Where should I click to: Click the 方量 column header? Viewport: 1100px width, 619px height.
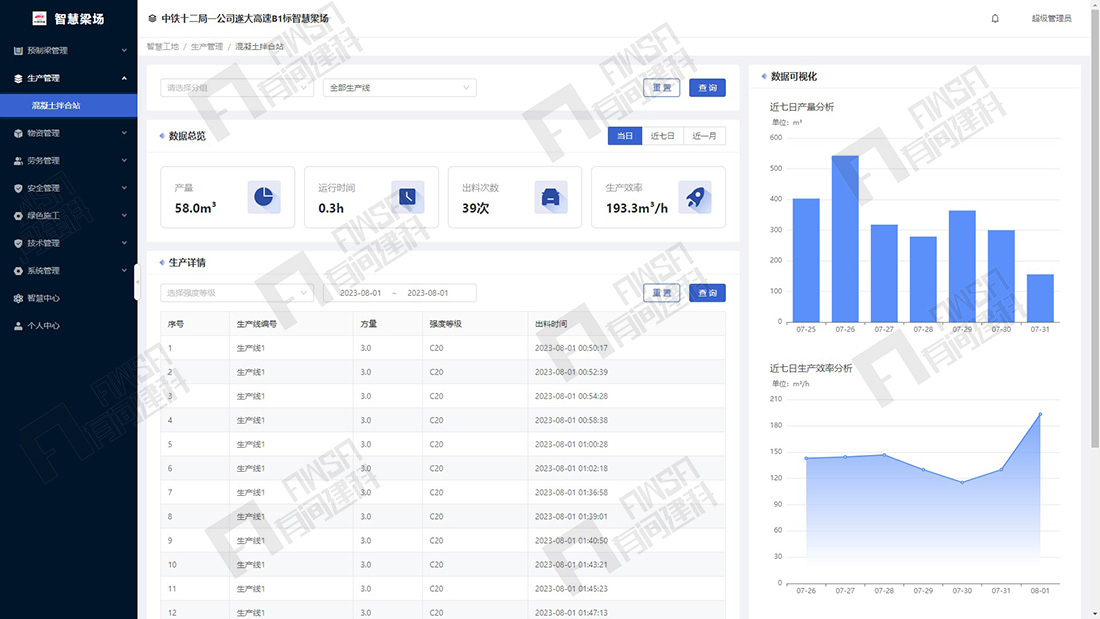point(368,324)
